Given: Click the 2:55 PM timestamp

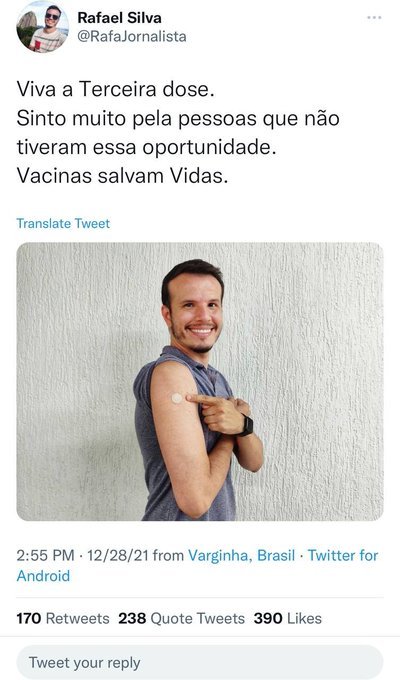Looking at the screenshot, I should tap(45, 556).
